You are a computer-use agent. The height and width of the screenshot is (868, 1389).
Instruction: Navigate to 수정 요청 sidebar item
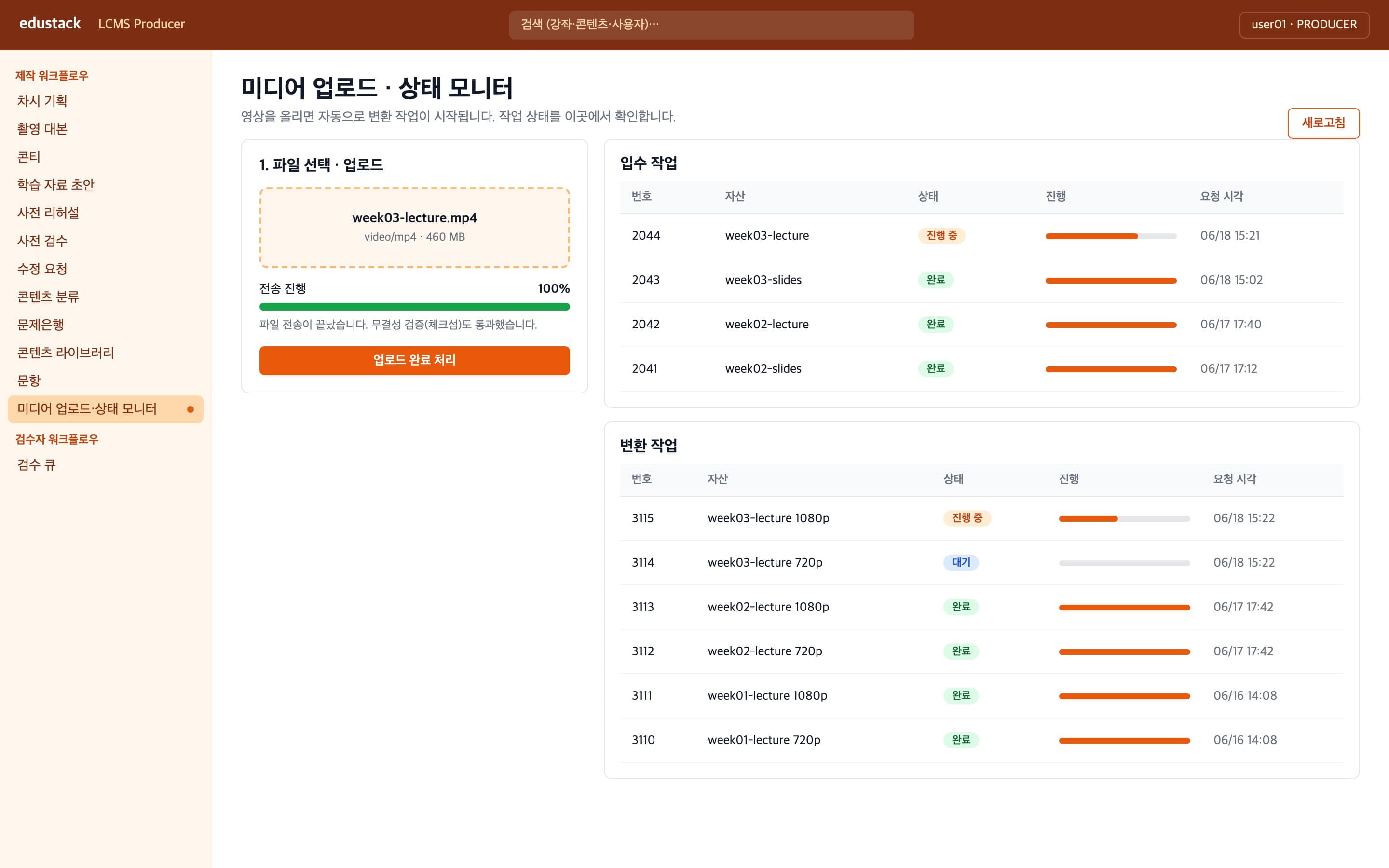[106, 269]
